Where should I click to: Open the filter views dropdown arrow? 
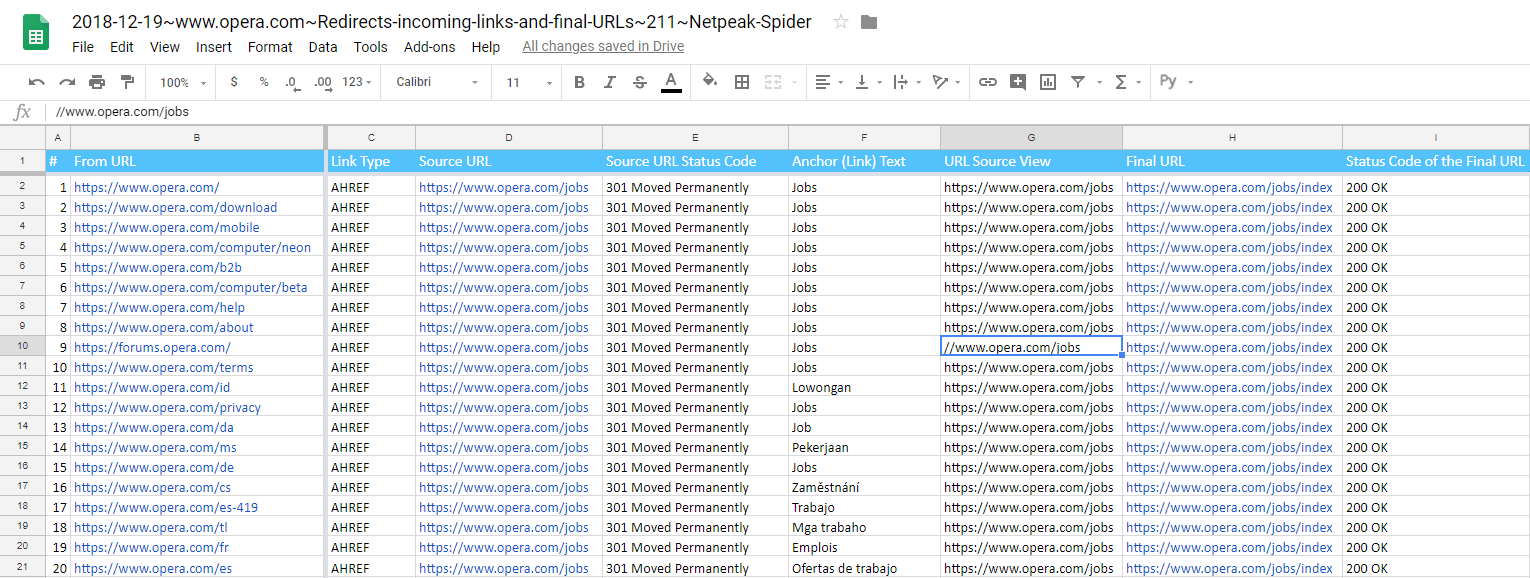[x=1100, y=82]
